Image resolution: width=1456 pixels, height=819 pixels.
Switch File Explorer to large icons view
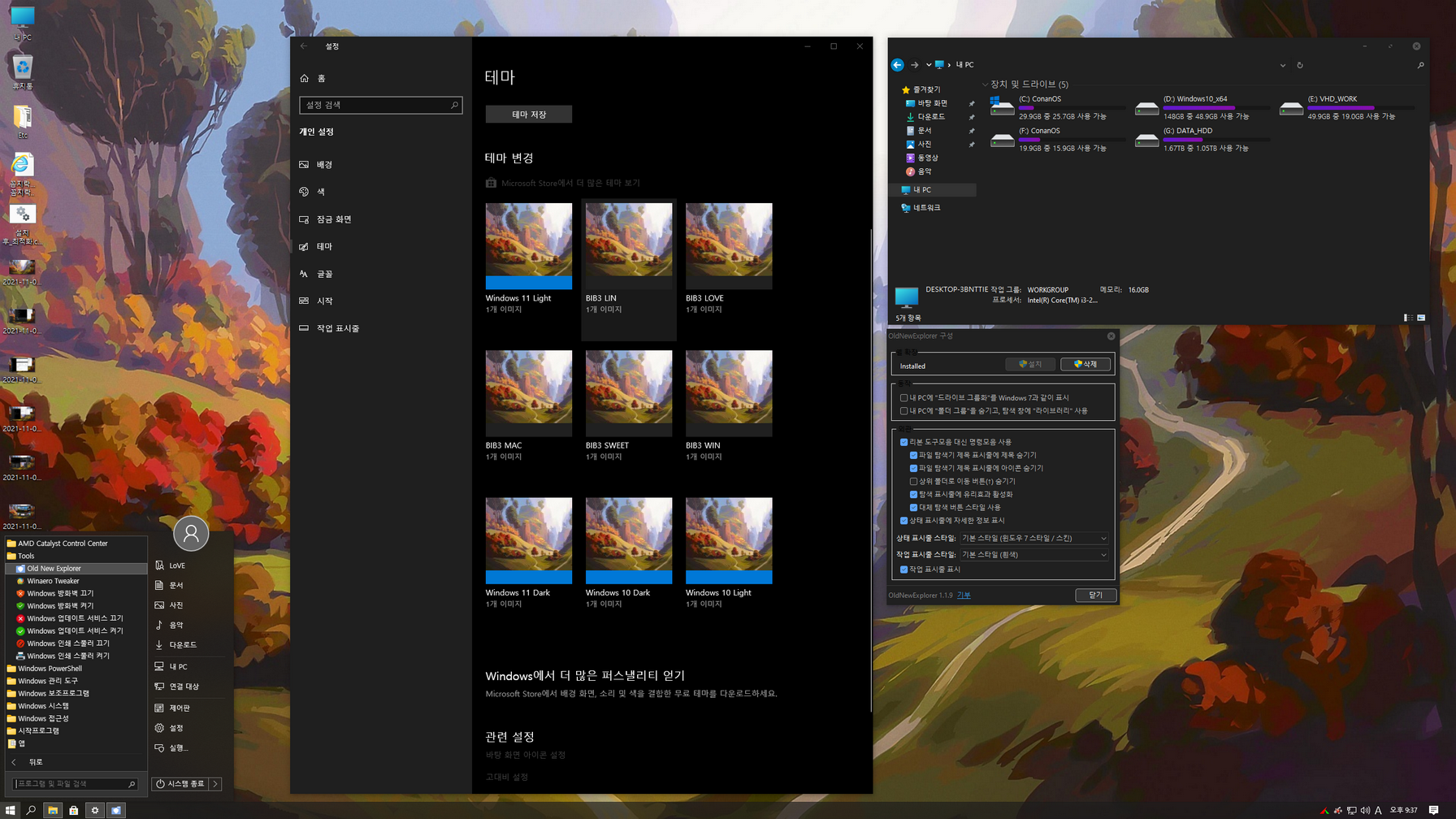coord(1421,318)
